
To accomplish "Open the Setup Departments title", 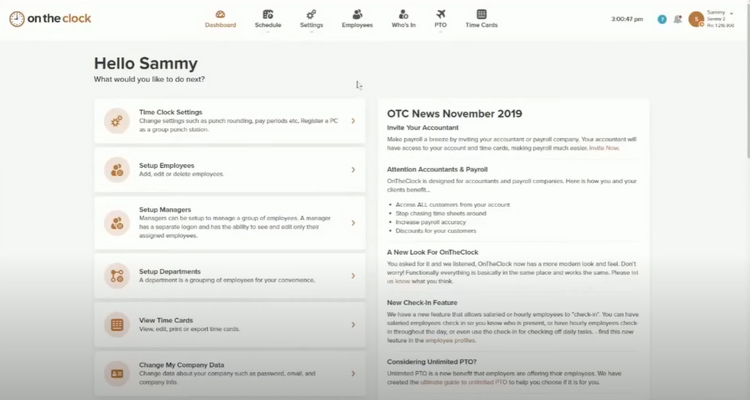I will point(170,271).
